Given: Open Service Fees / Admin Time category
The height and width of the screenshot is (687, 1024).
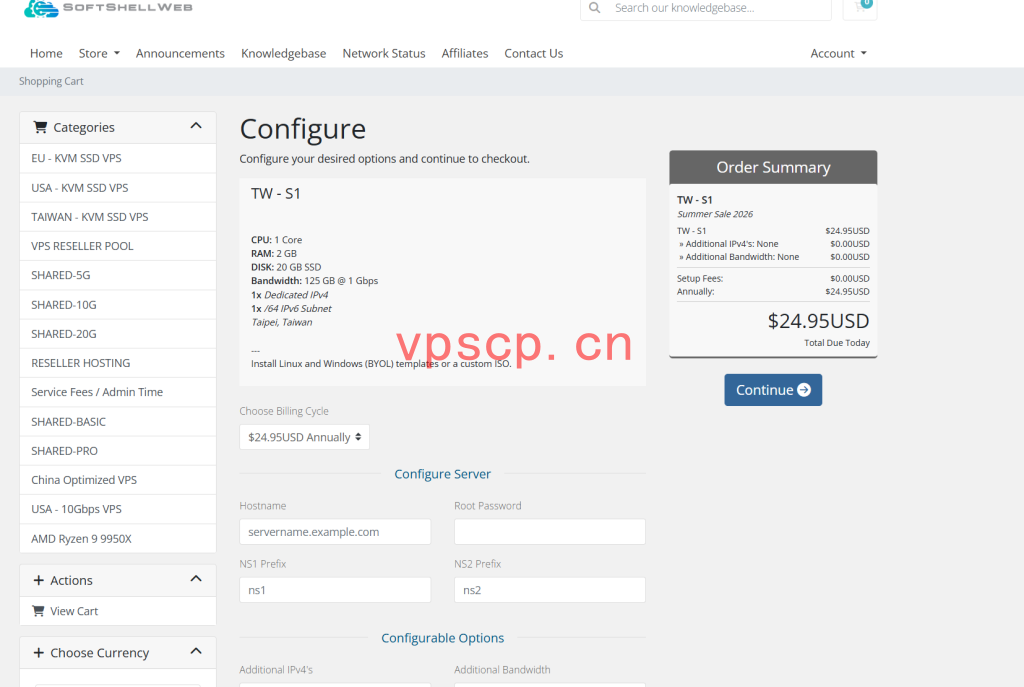Looking at the screenshot, I should pyautogui.click(x=118, y=392).
